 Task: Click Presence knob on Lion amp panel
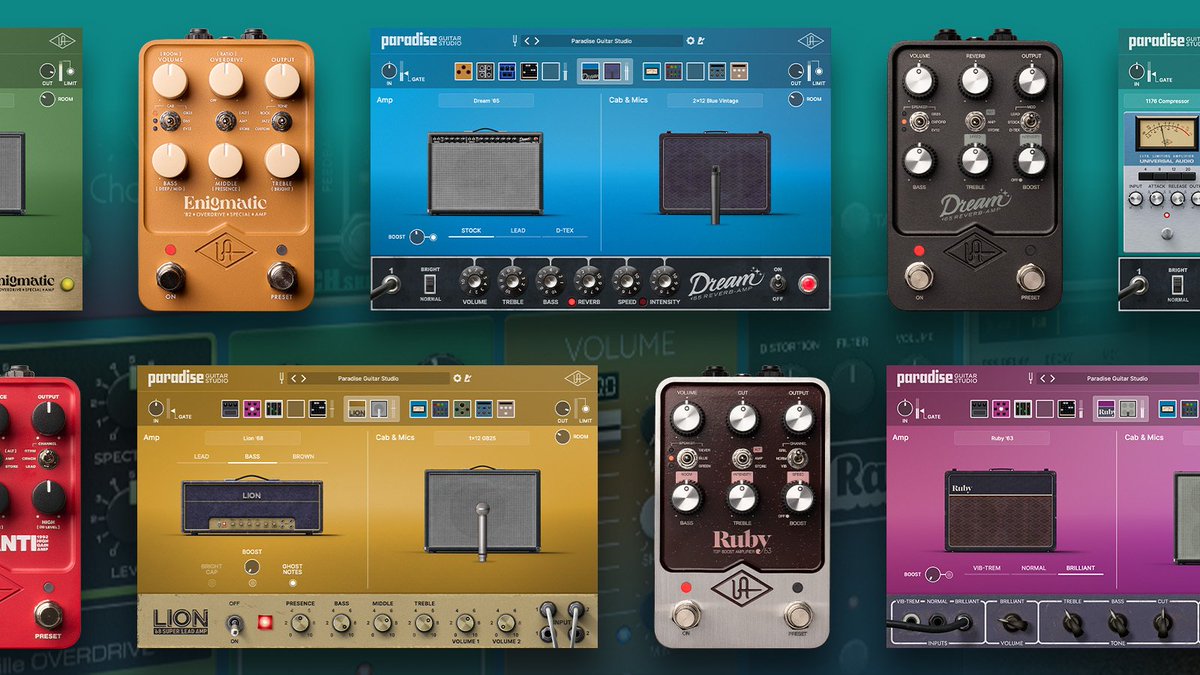[x=299, y=623]
